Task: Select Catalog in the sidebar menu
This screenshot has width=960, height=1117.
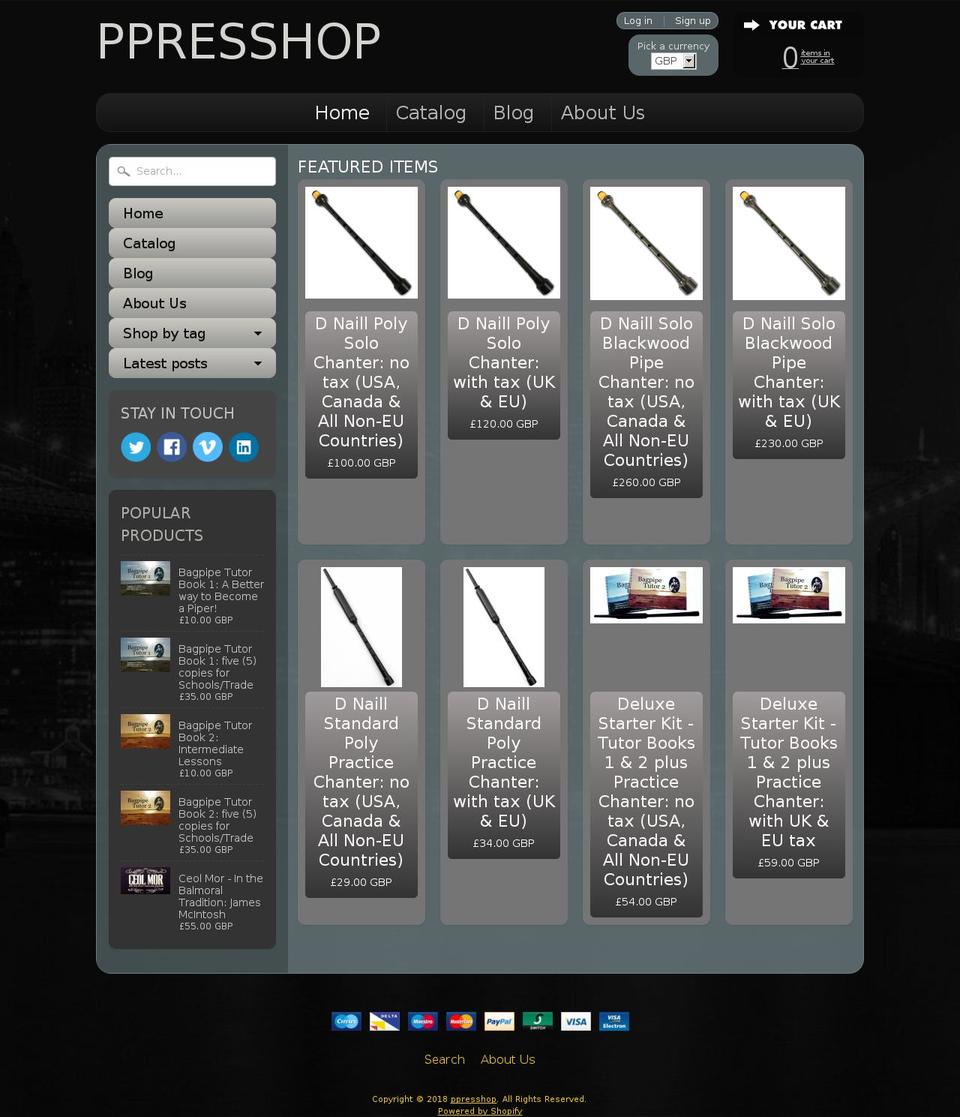Action: 192,244
